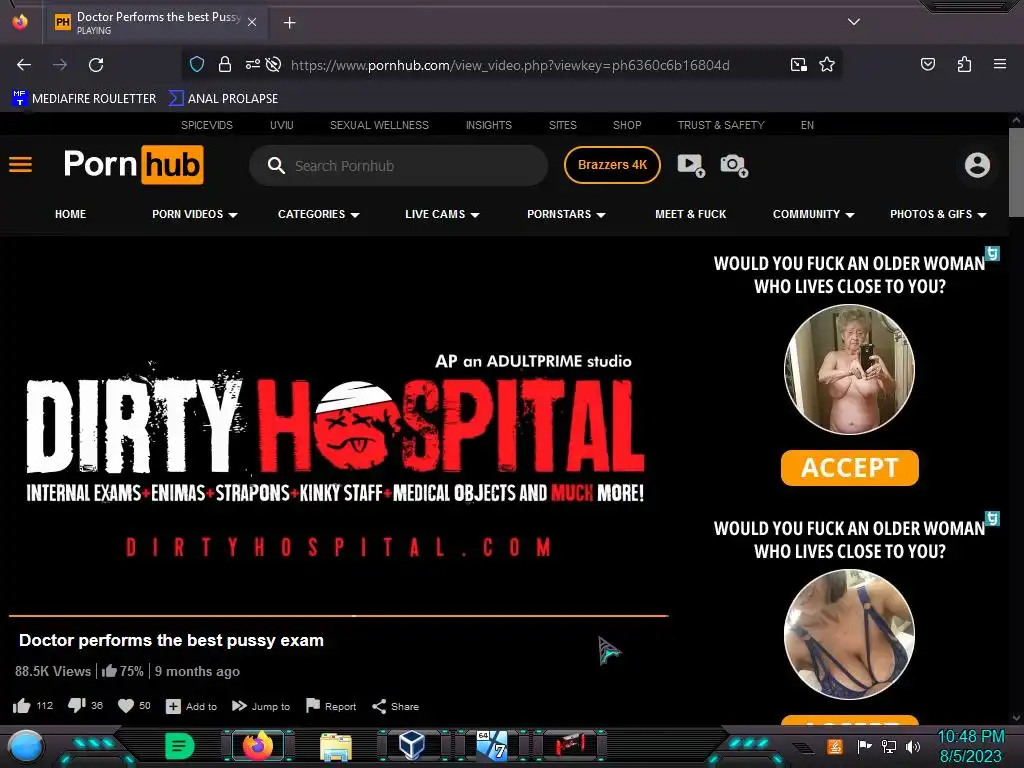The image size is (1024, 768).
Task: Open the user account avatar menu
Action: coord(977,165)
